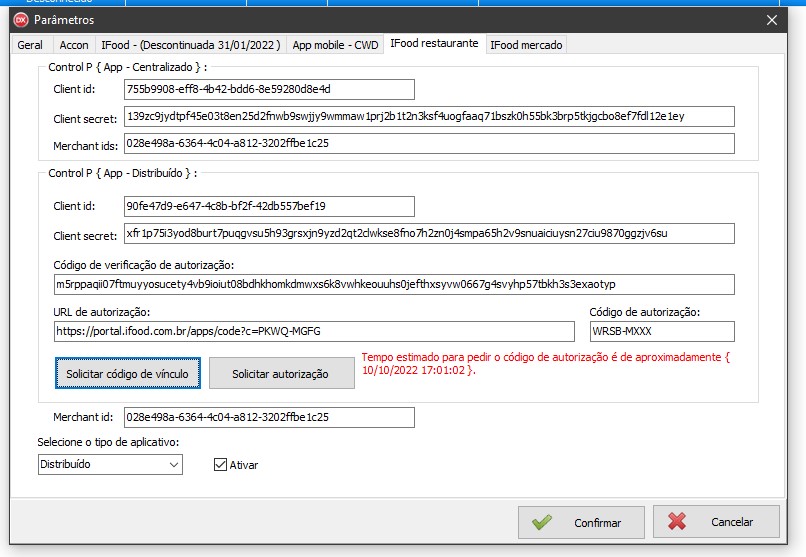
Task: Click the bottom Merchant id field
Action: tap(269, 417)
